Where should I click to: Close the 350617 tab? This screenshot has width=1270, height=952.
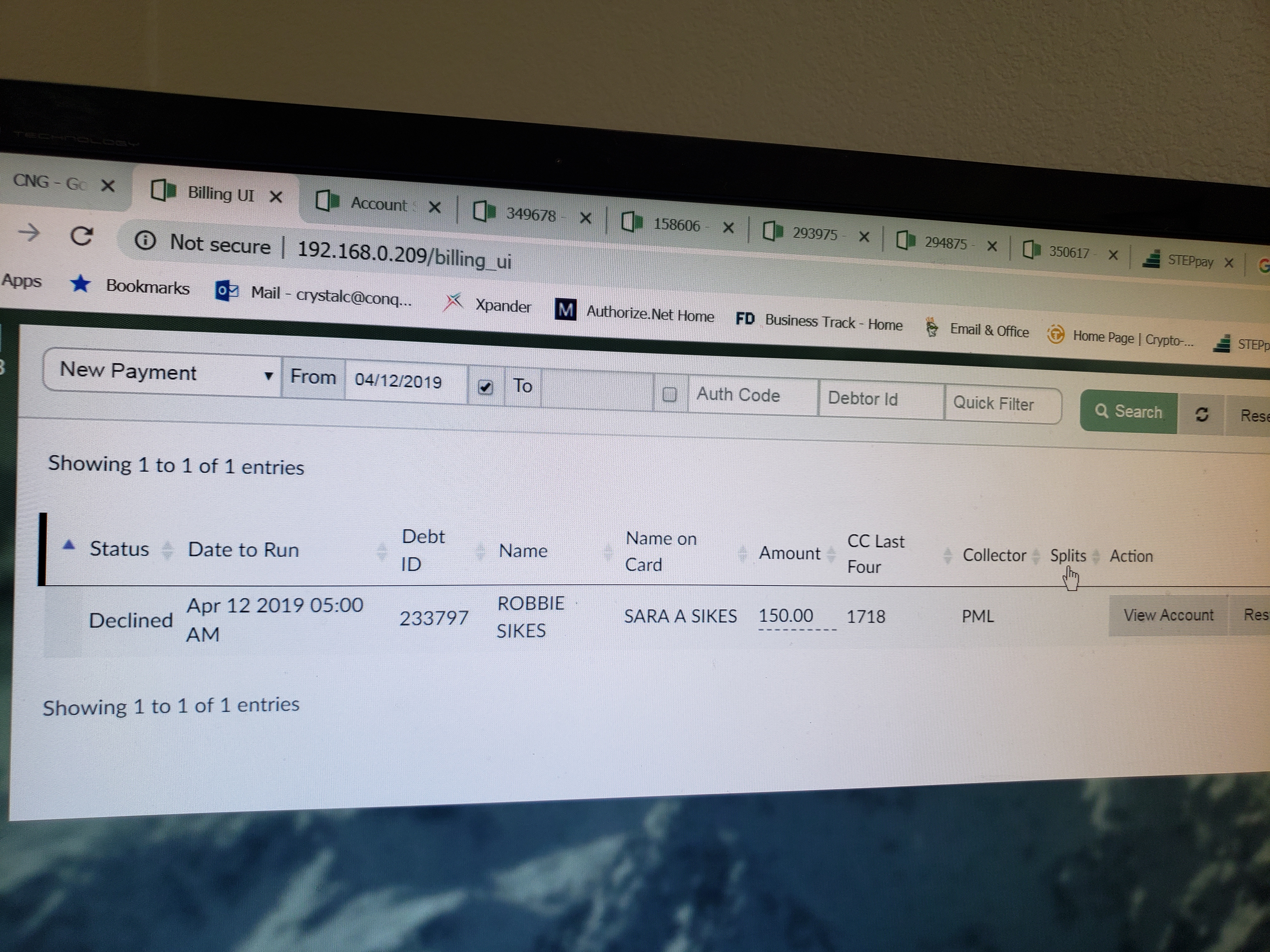pos(1113,255)
